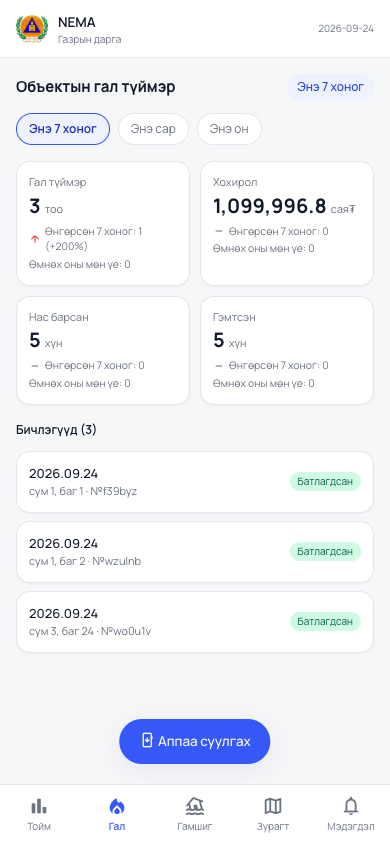Open the record №f39byz
The height and width of the screenshot is (844, 390).
point(195,482)
